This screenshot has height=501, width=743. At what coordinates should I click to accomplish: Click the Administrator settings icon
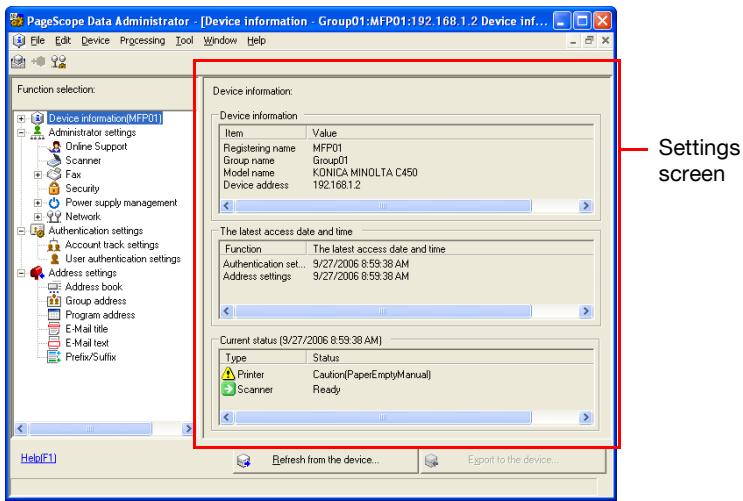pyautogui.click(x=37, y=132)
